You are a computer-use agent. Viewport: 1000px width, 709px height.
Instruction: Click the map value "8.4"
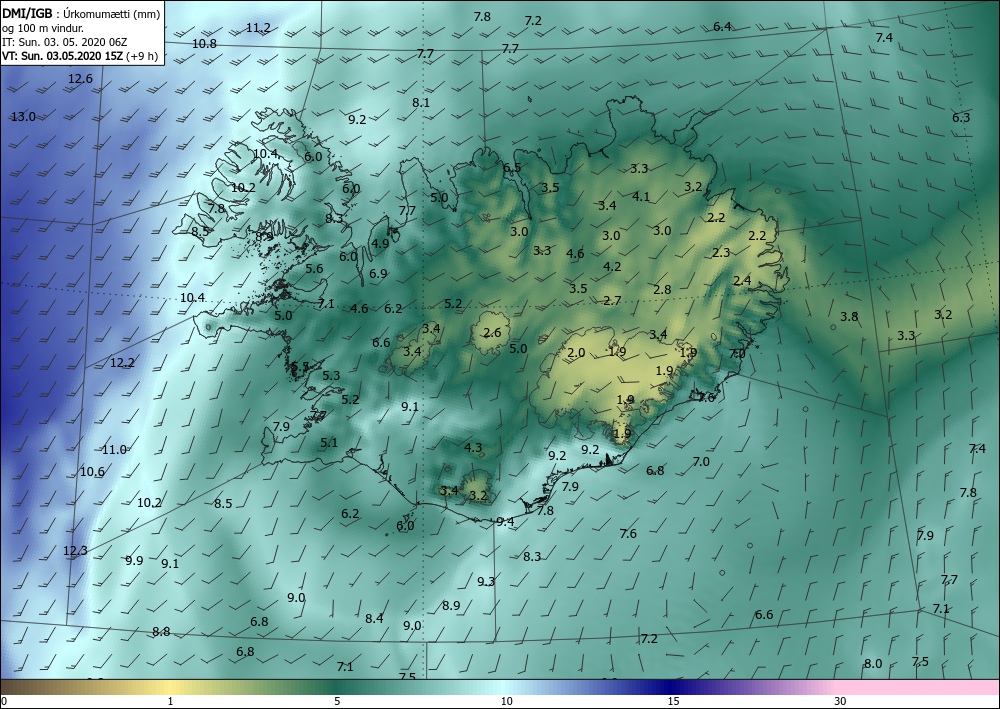pyautogui.click(x=374, y=618)
